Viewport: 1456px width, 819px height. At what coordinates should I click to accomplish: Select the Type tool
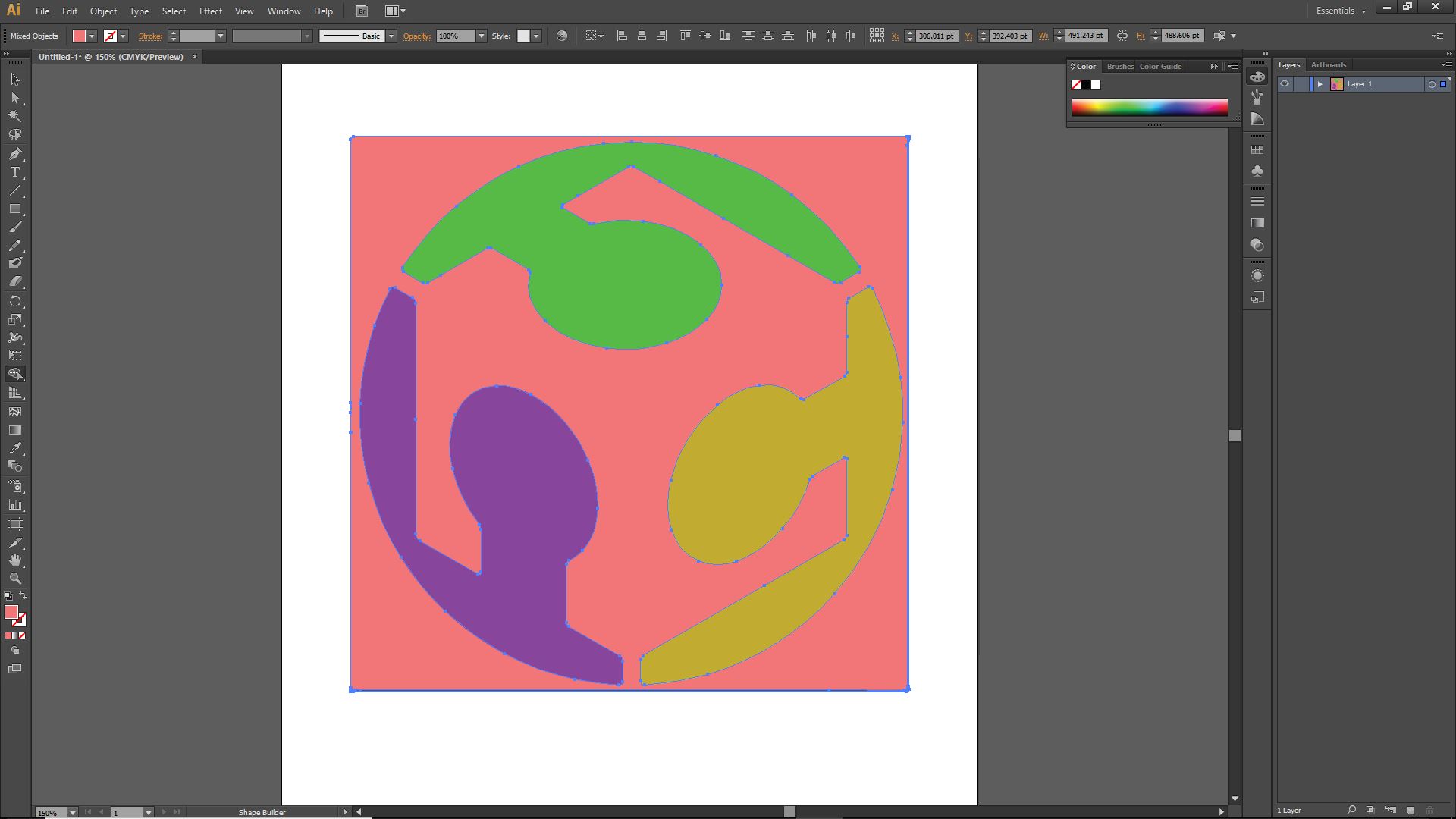click(15, 172)
